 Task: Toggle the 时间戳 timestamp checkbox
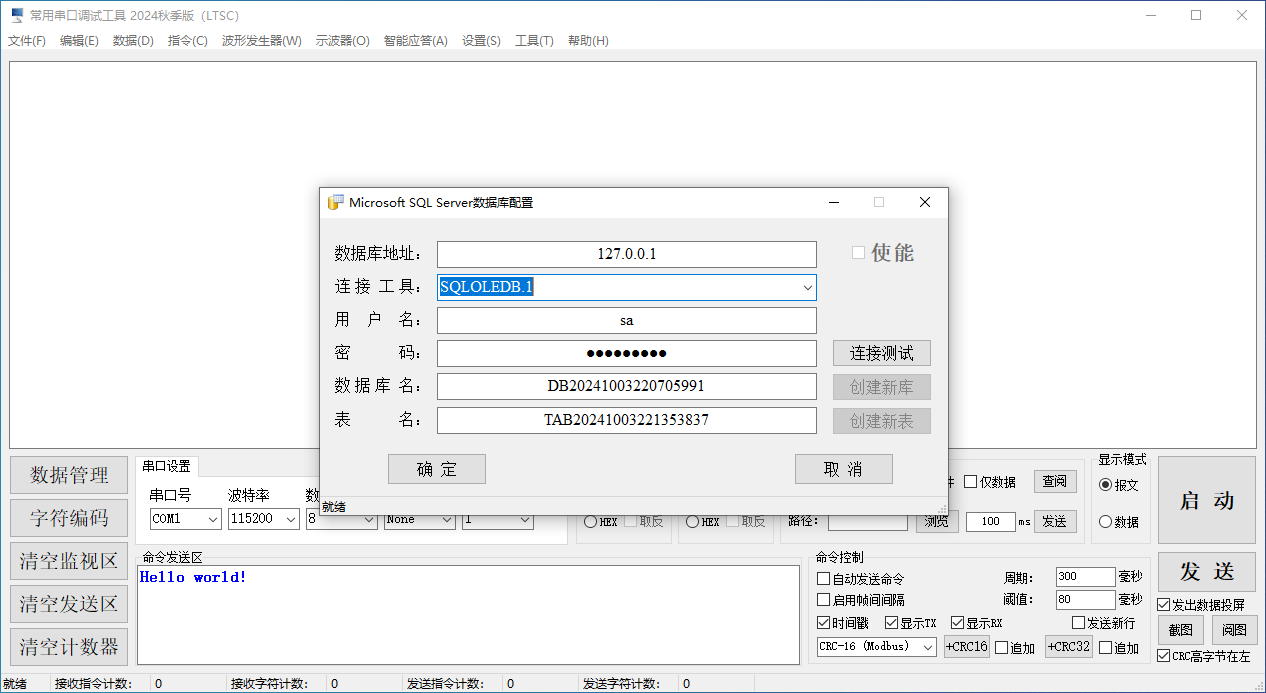[x=824, y=623]
